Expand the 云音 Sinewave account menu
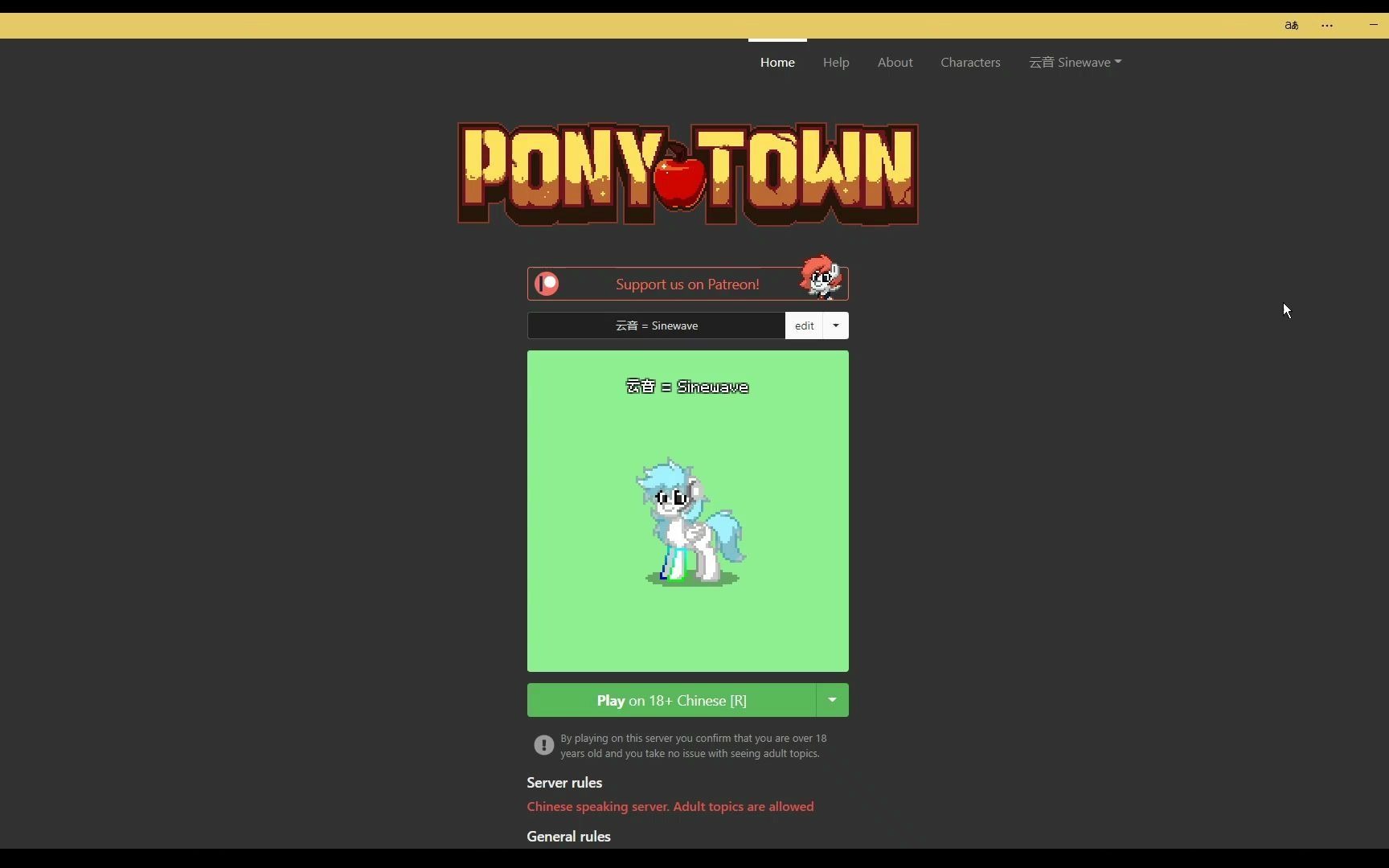 click(1075, 62)
